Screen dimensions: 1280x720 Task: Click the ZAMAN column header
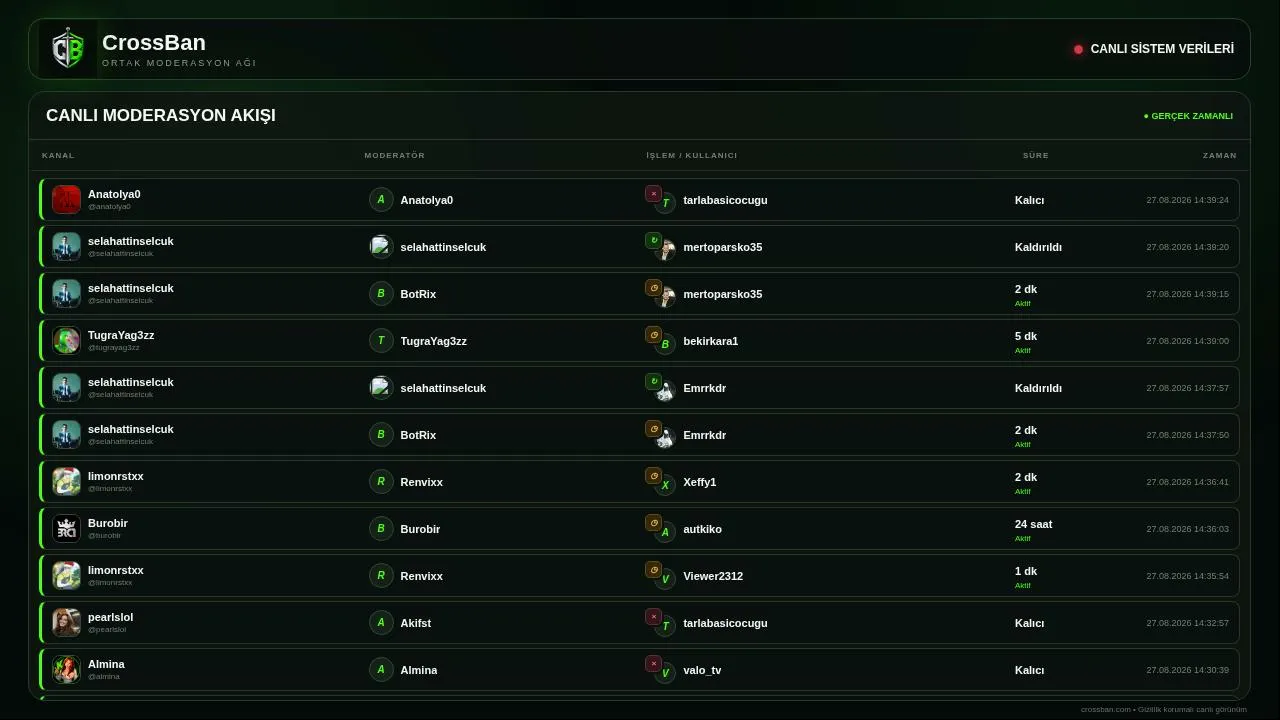1220,155
